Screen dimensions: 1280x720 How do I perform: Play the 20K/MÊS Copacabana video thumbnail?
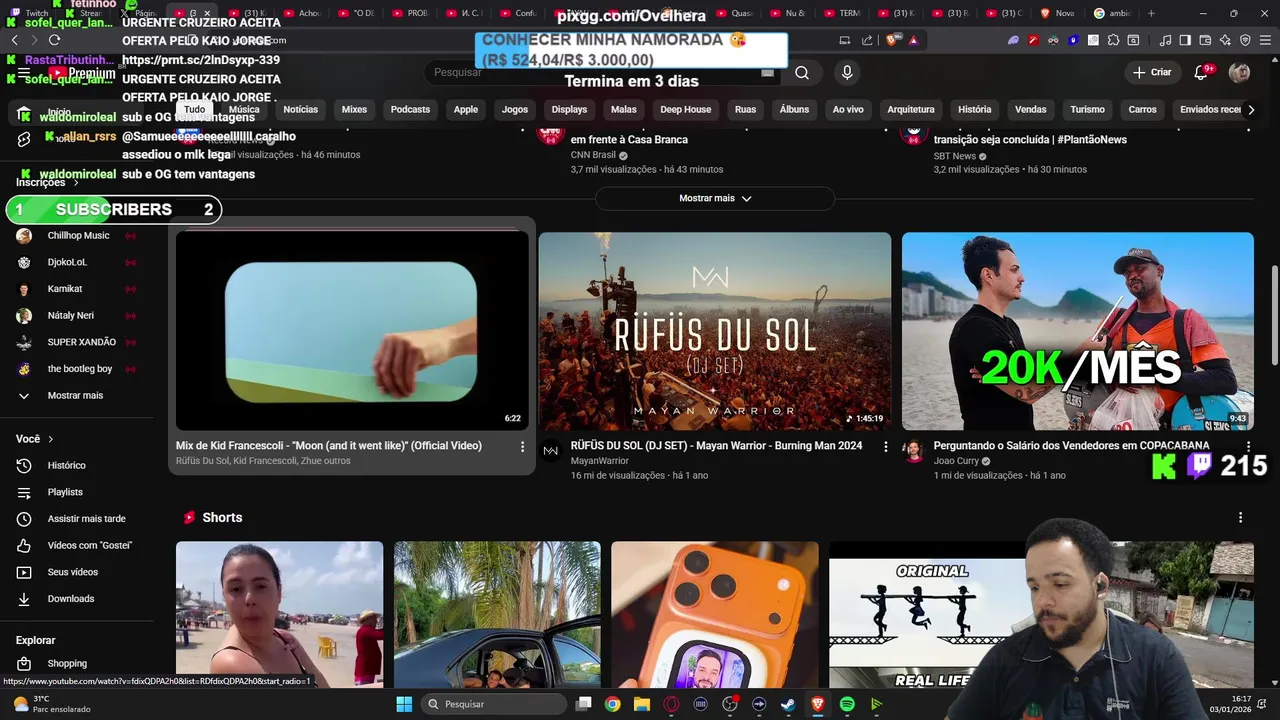coord(1078,331)
